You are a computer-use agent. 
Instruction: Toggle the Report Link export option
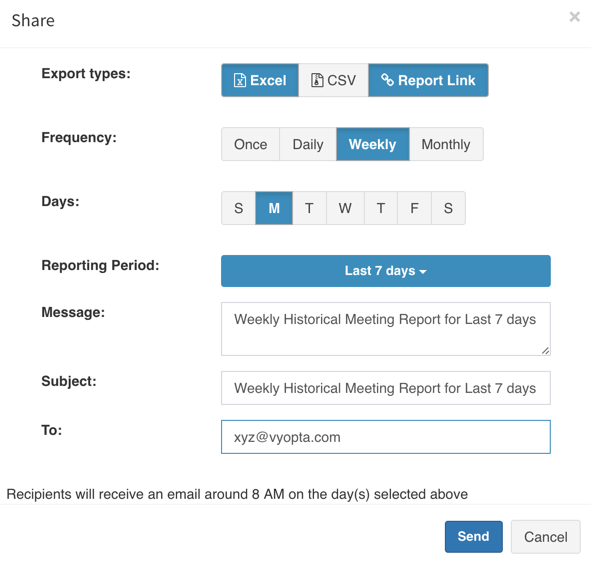(428, 80)
